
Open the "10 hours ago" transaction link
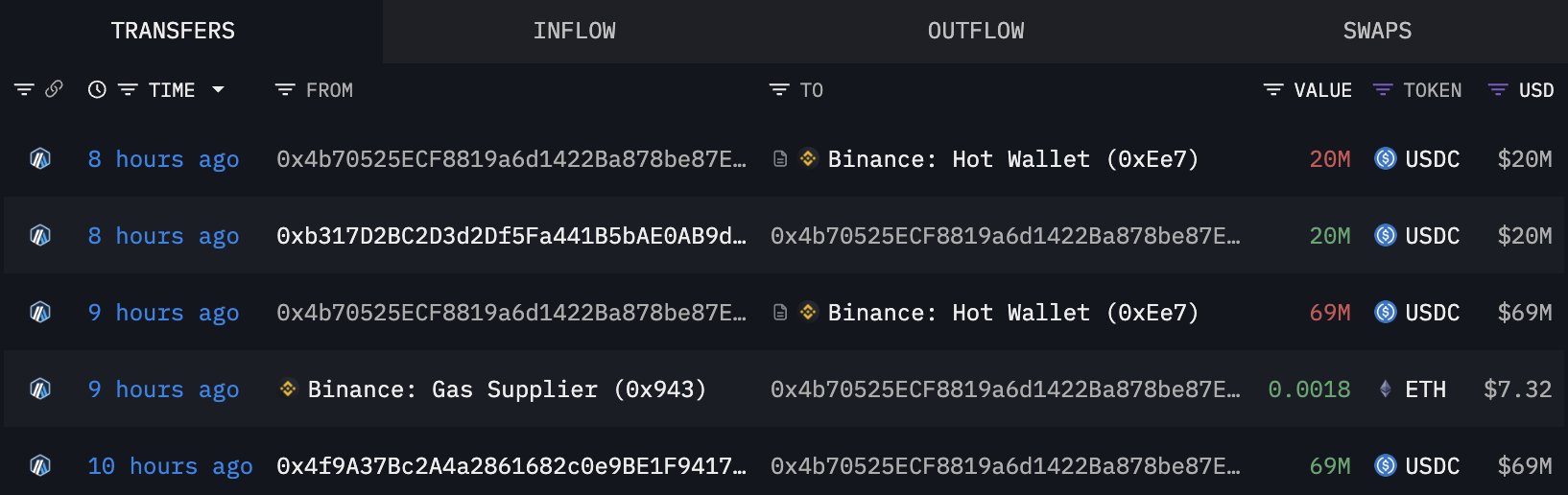click(170, 466)
